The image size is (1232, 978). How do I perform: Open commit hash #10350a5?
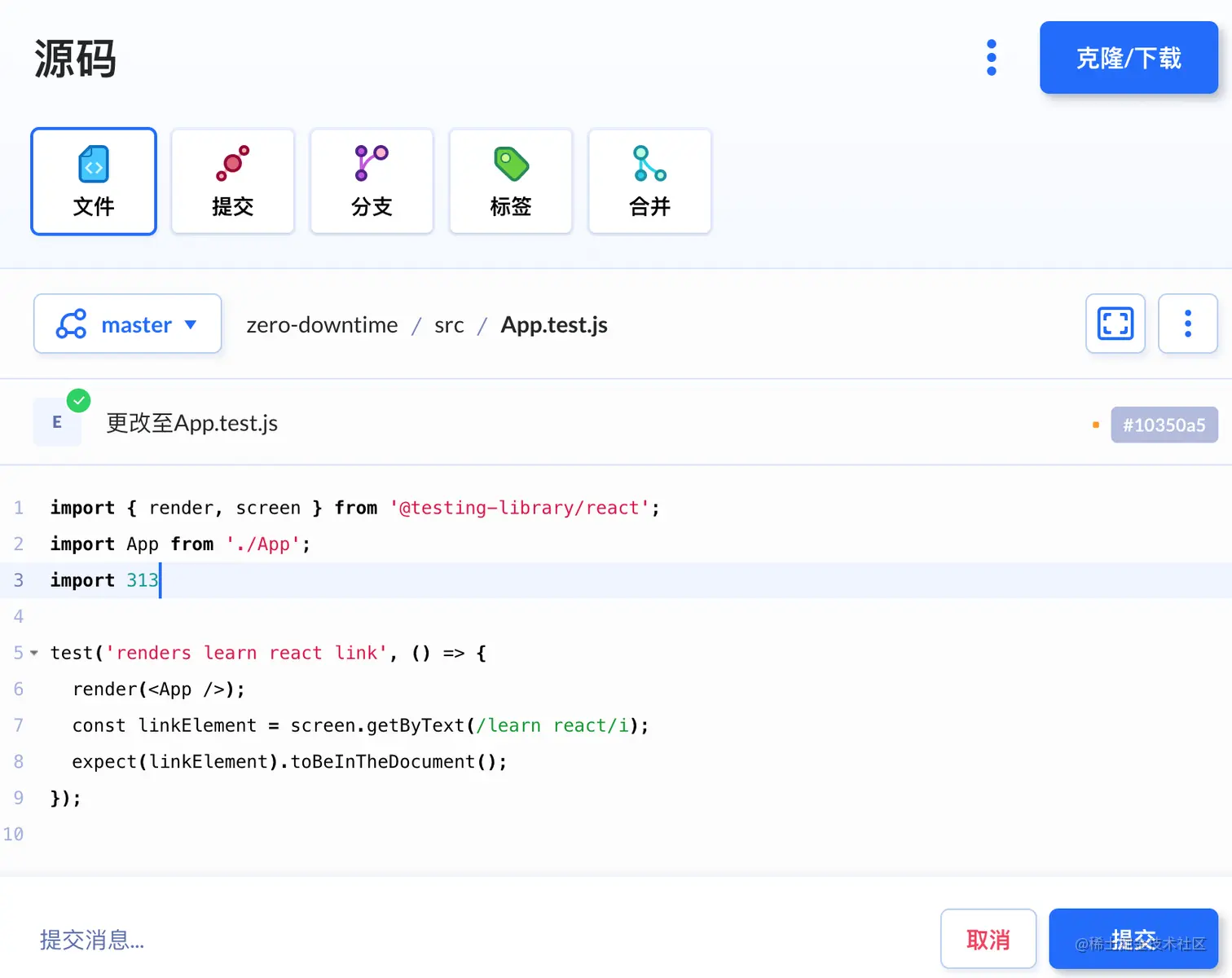[1164, 425]
